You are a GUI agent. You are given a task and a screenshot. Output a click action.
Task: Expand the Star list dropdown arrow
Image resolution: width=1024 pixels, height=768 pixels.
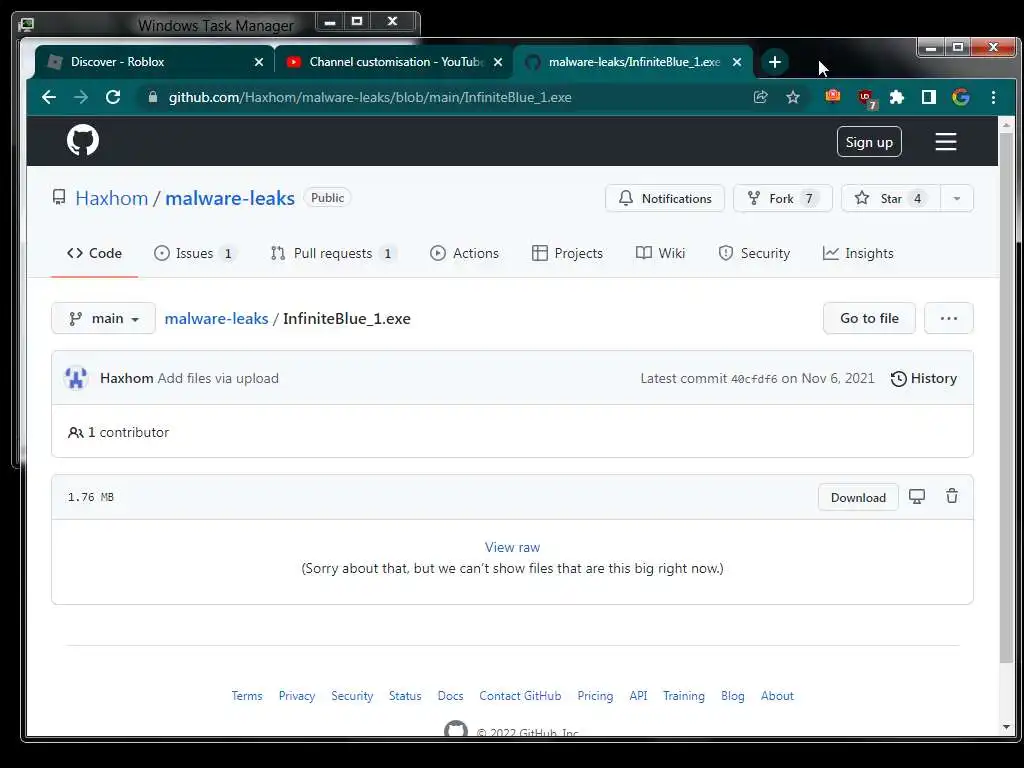(x=957, y=199)
